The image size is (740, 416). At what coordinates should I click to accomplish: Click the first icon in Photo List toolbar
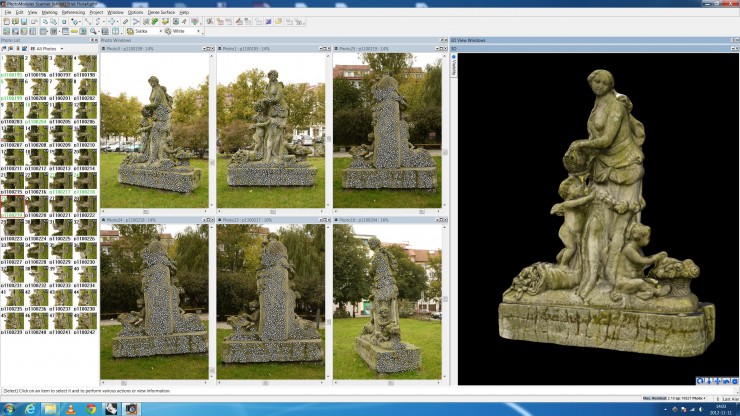tap(5, 48)
